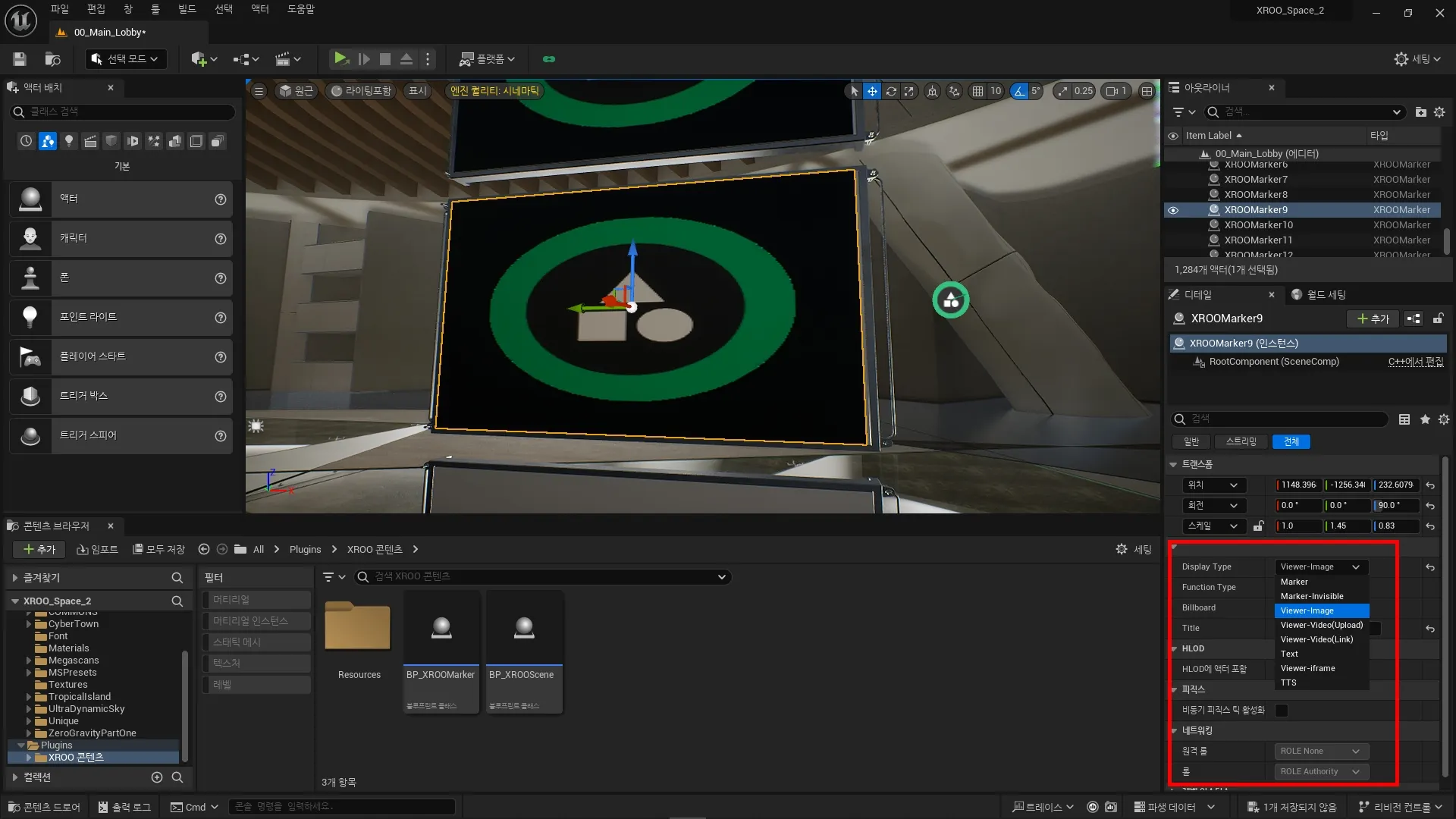Screen dimensions: 1456x819
Task: Open the Build menu in the menu bar
Action: (x=187, y=9)
